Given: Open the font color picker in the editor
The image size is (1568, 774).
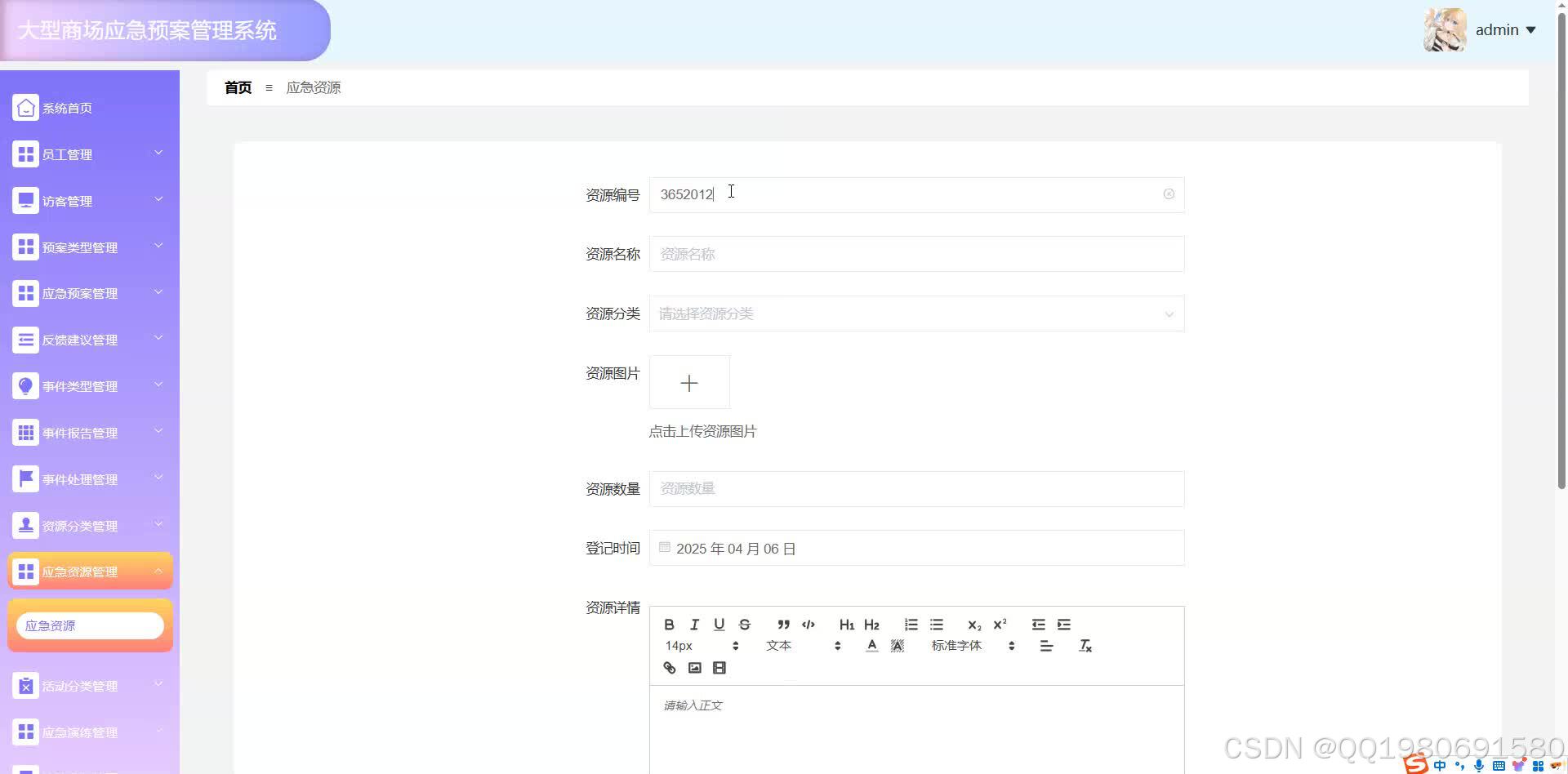Looking at the screenshot, I should pyautogui.click(x=871, y=645).
